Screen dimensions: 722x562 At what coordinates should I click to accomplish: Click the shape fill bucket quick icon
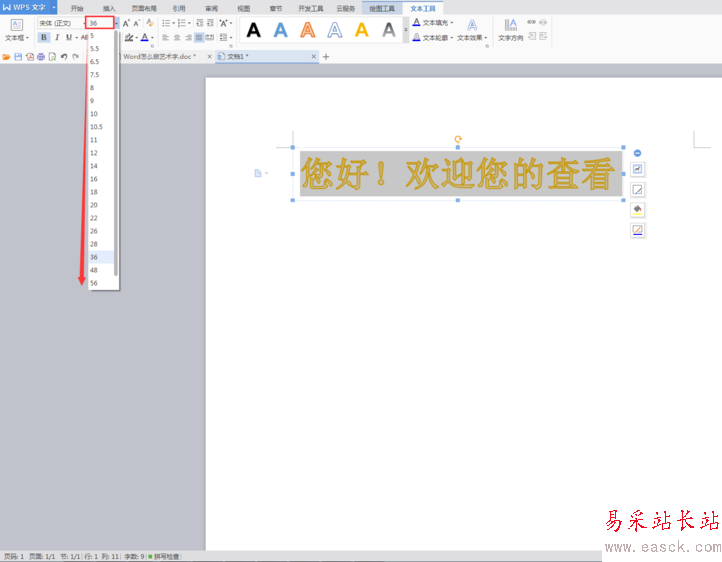click(637, 210)
